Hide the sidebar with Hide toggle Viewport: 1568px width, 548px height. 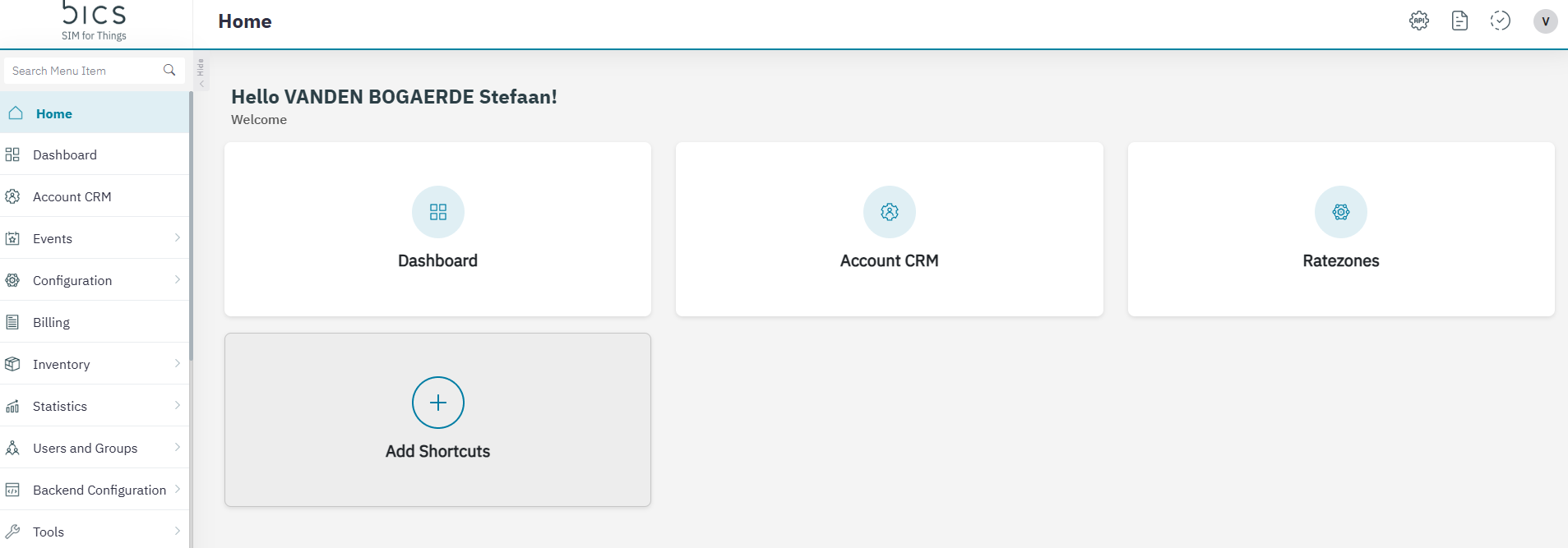pyautogui.click(x=201, y=73)
